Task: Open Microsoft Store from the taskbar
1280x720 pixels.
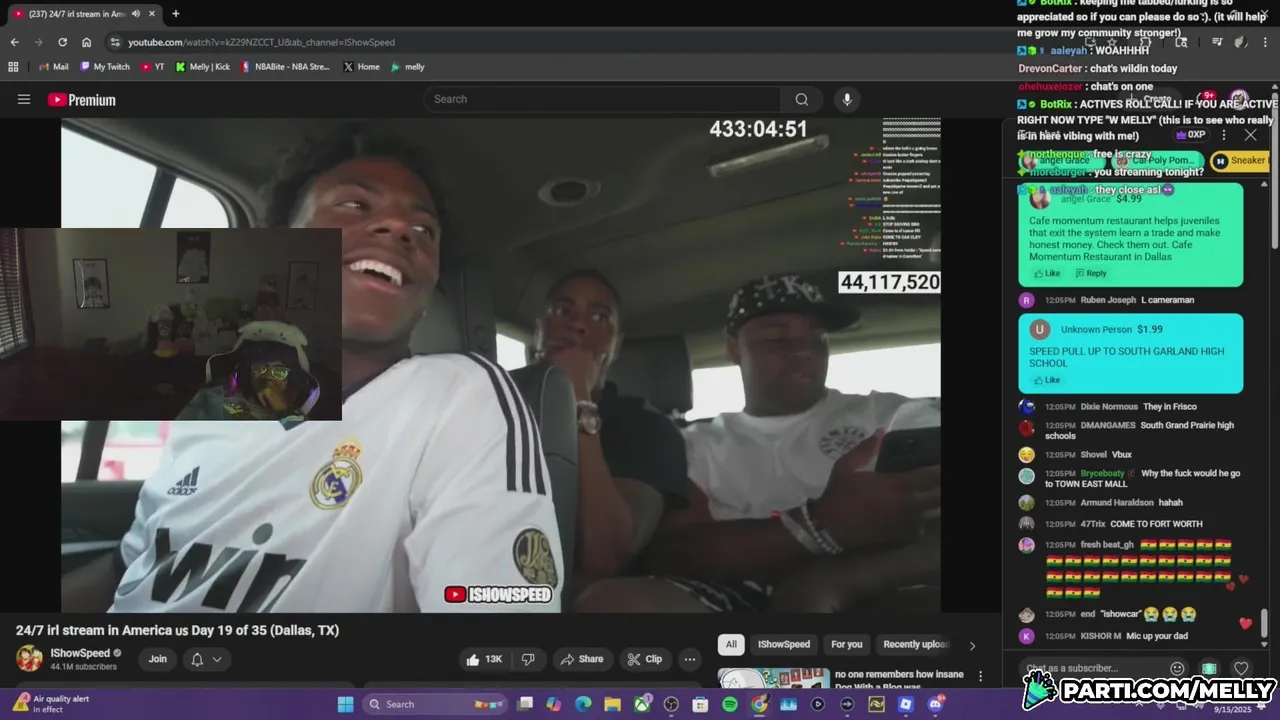Action: point(700,704)
